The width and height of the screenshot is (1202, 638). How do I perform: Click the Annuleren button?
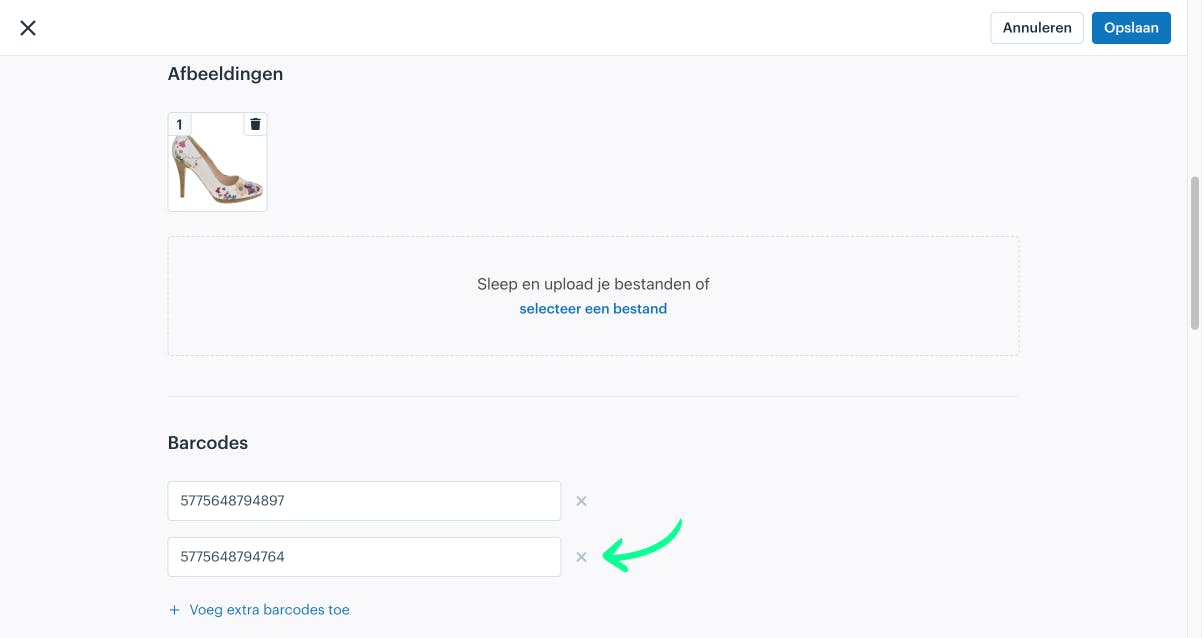click(x=1037, y=28)
